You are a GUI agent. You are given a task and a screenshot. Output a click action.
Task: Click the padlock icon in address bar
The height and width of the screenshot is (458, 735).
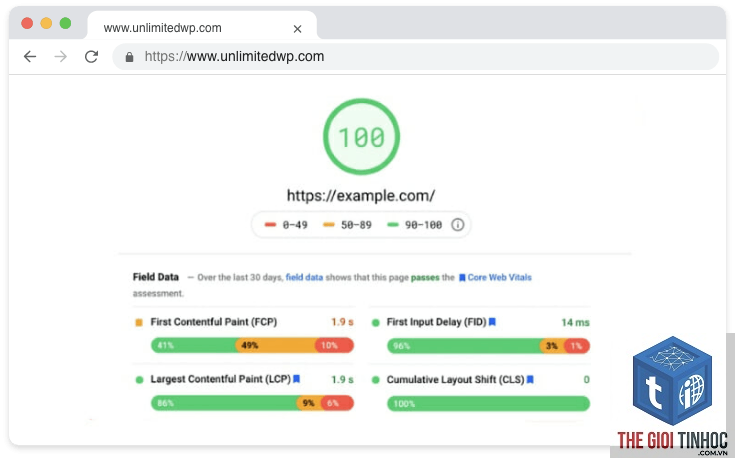(129, 57)
